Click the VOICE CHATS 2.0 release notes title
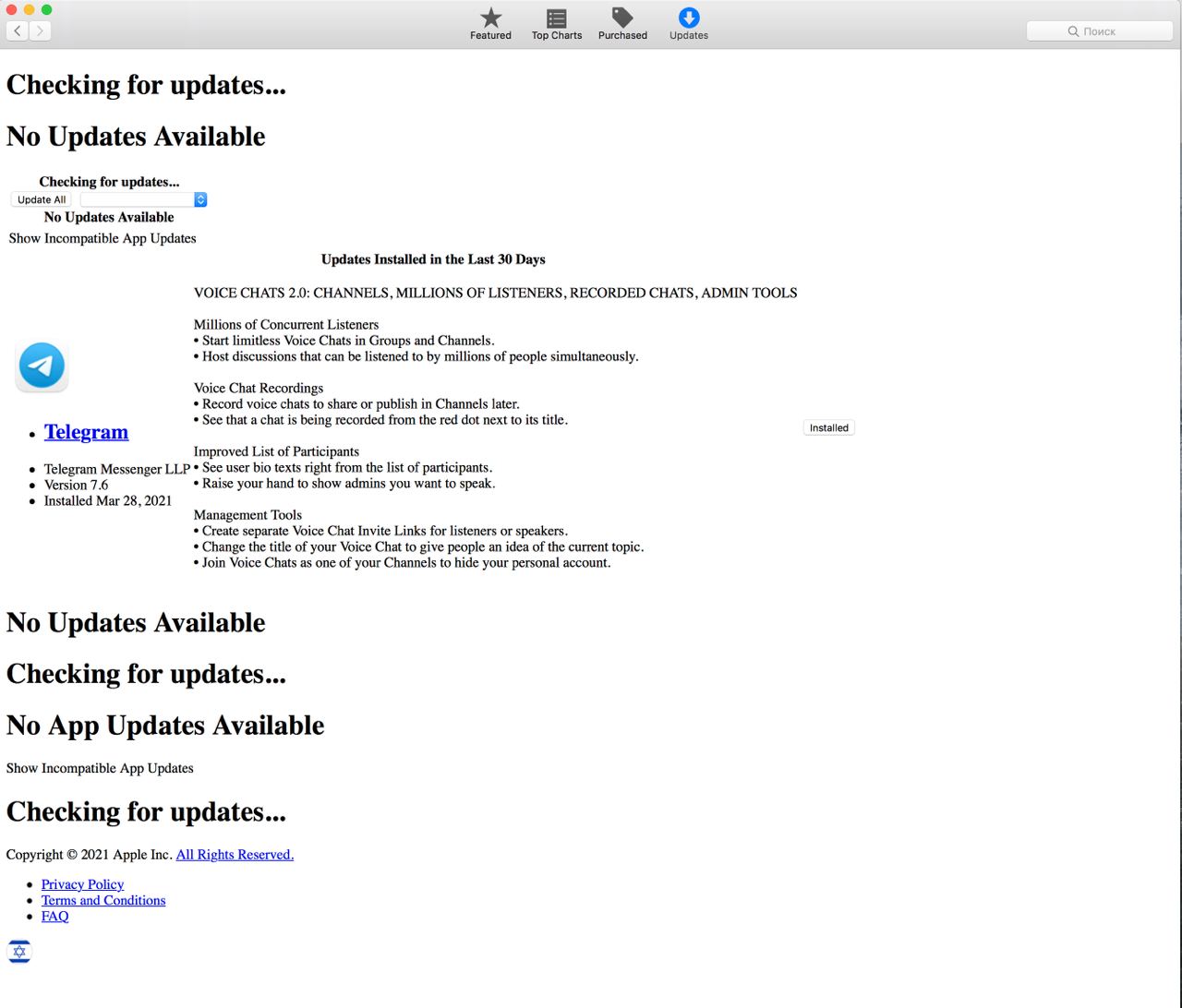This screenshot has height=1008, width=1182. point(495,293)
